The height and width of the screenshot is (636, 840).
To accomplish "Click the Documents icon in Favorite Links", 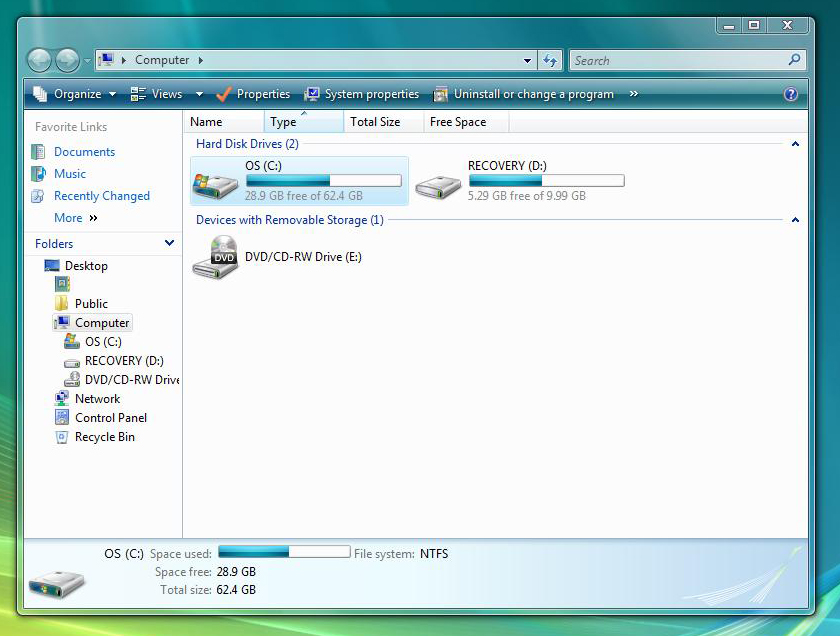I will click(38, 152).
